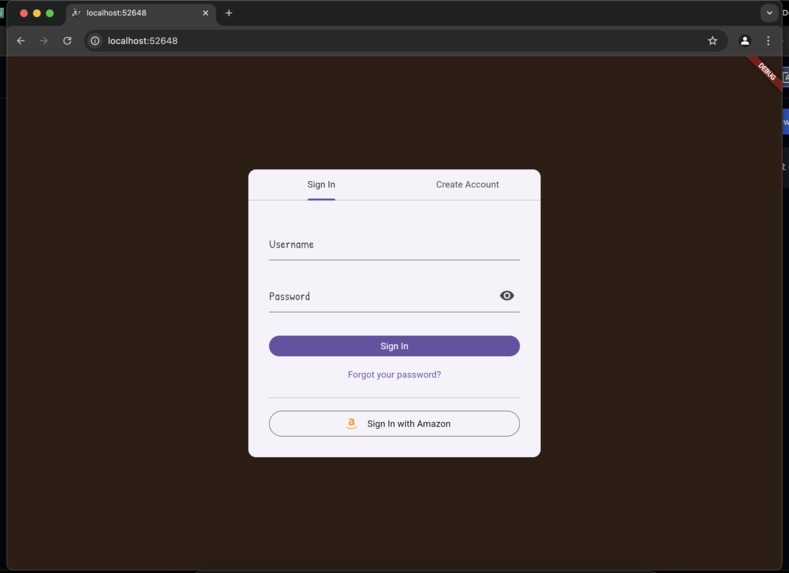Click the browser forward arrow
Viewport: 789px width, 573px height.
coord(44,41)
